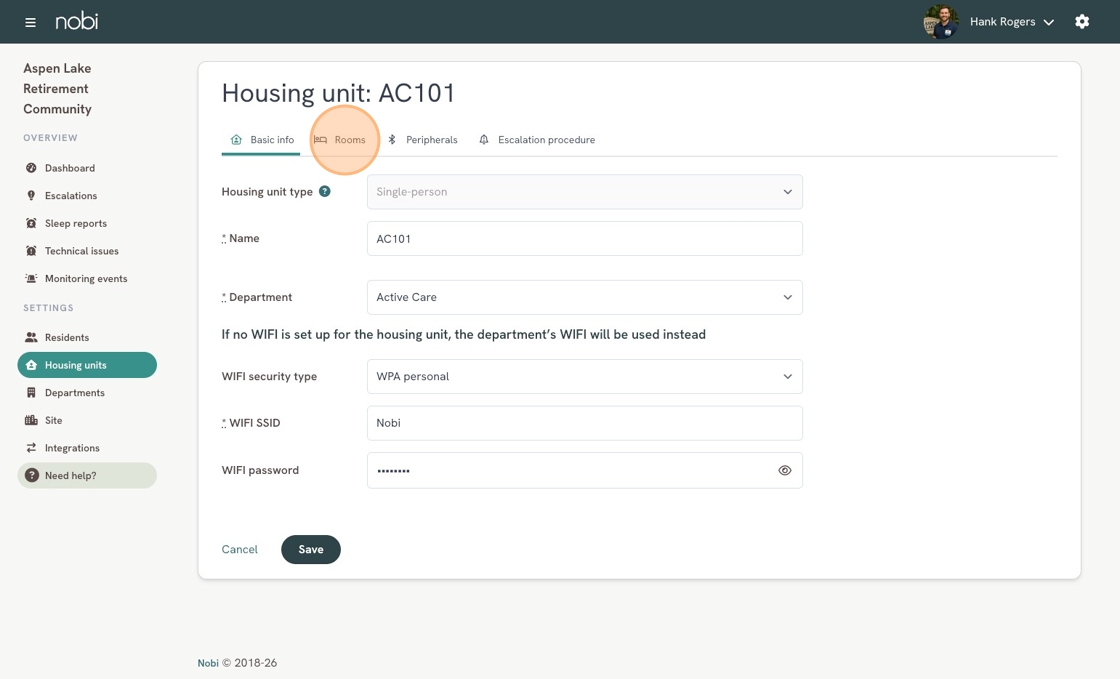Show the WIFI password with eye icon

(x=784, y=470)
